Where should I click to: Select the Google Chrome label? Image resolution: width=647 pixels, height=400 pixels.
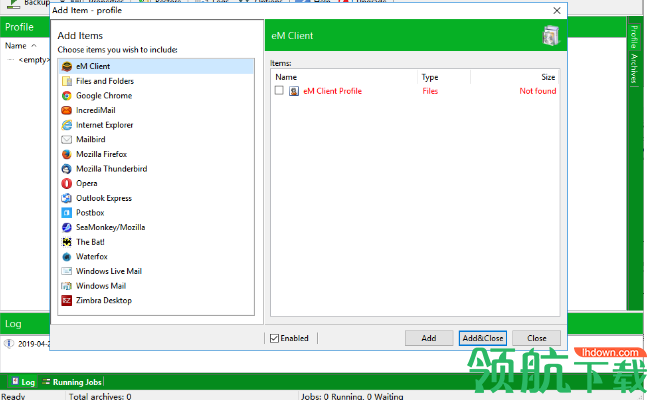pyautogui.click(x=104, y=96)
